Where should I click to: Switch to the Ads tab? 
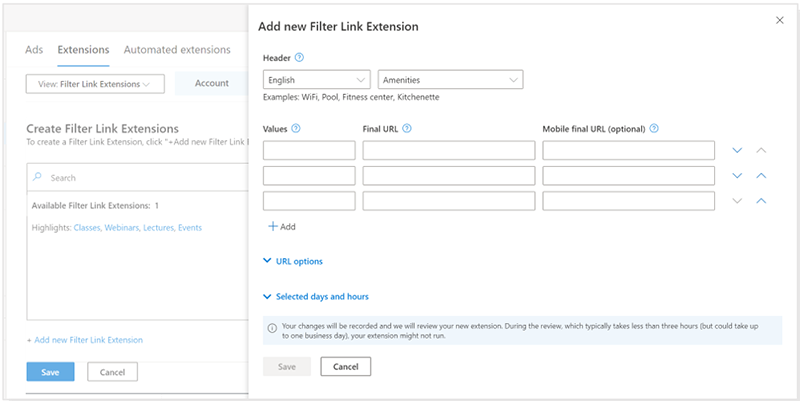coord(34,49)
